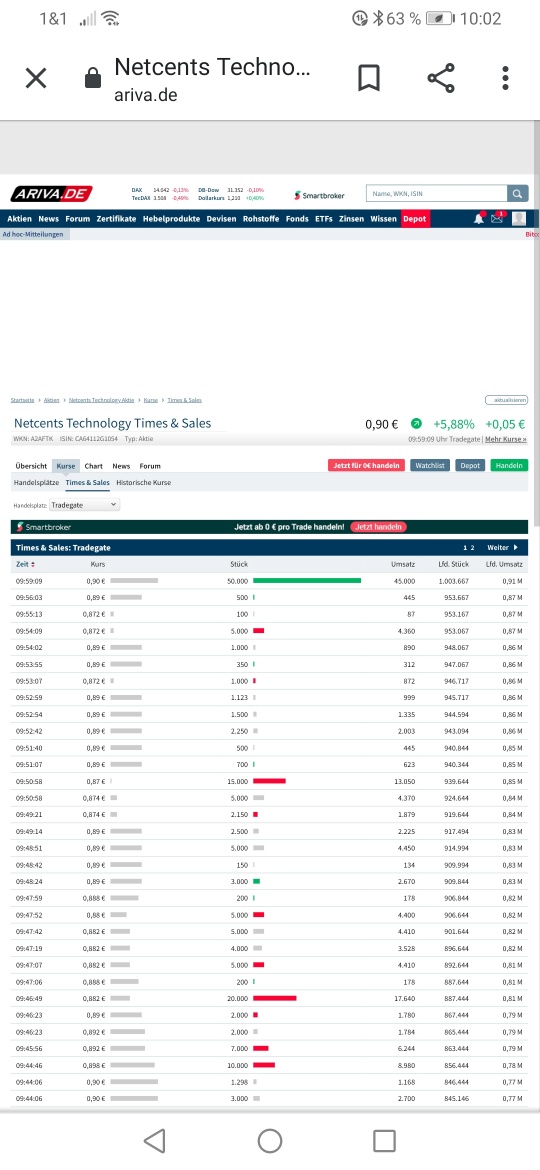Tap the Android recent apps button
Screen dimensions: 540x1170
point(384,1140)
